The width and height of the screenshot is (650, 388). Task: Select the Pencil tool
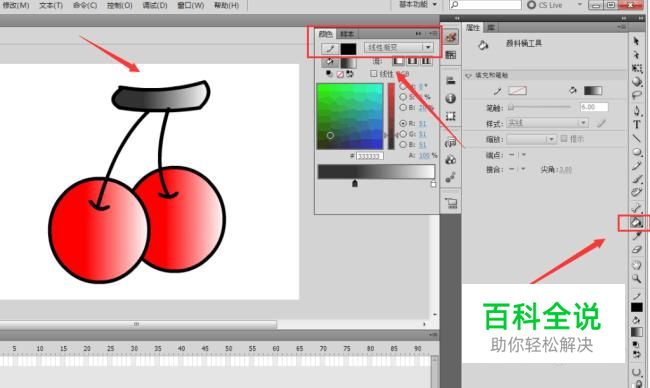point(637,166)
